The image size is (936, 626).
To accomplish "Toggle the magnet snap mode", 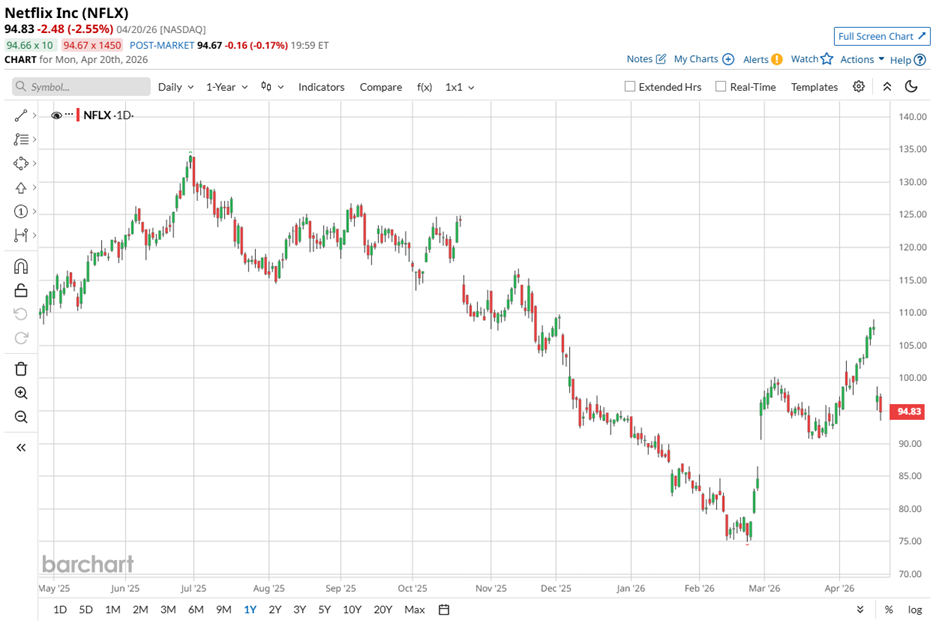I will (x=21, y=266).
